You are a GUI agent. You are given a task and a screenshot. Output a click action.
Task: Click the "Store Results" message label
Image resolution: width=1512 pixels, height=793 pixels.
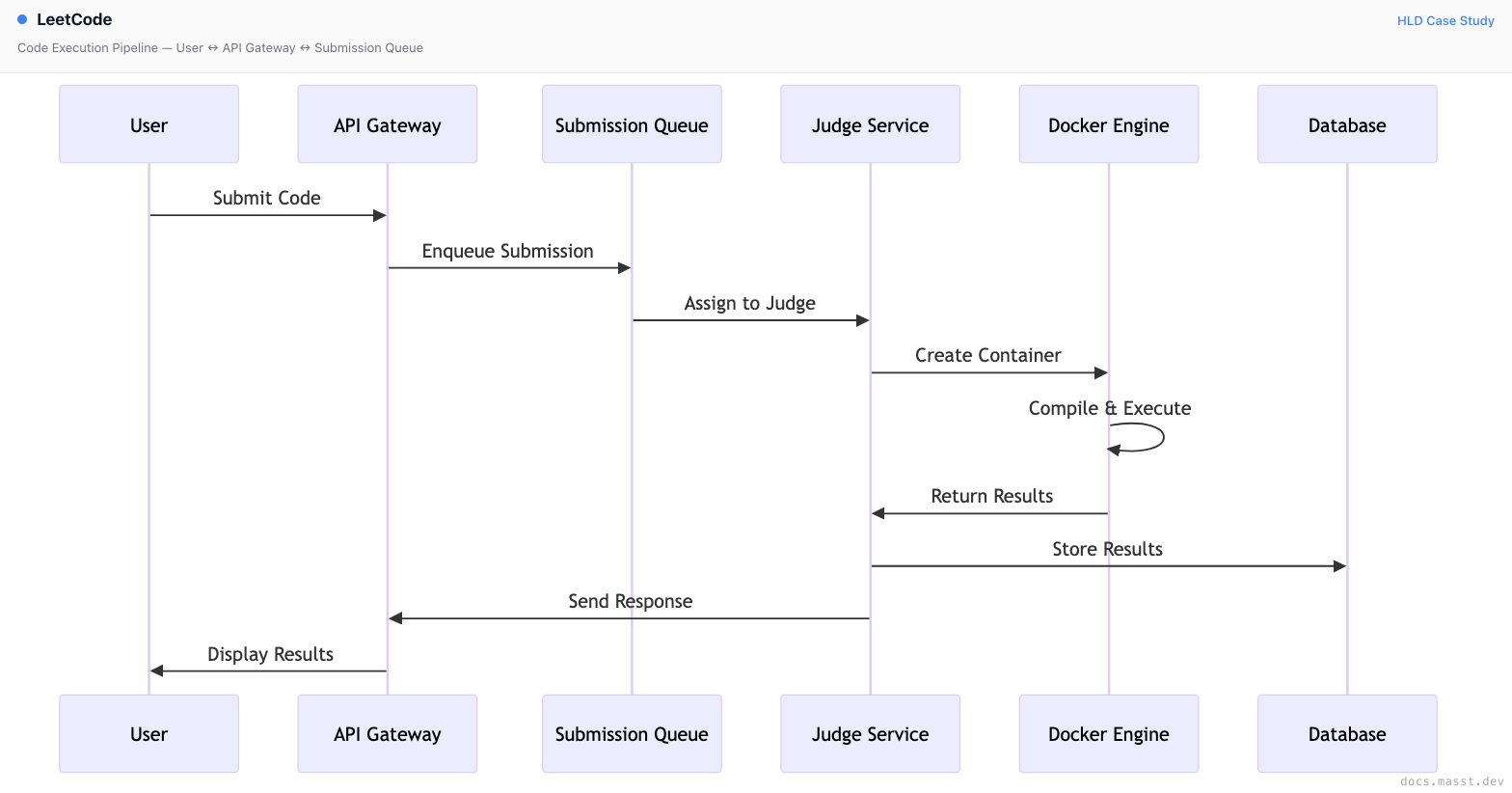(1108, 549)
